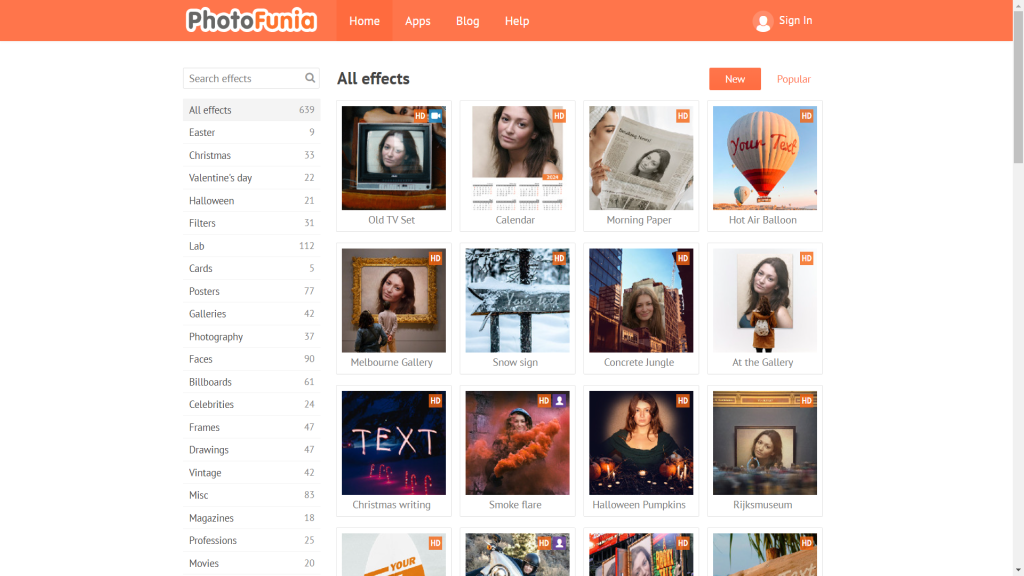This screenshot has width=1024, height=576.
Task: Open the Morning Paper effect thumbnail
Action: click(x=641, y=158)
